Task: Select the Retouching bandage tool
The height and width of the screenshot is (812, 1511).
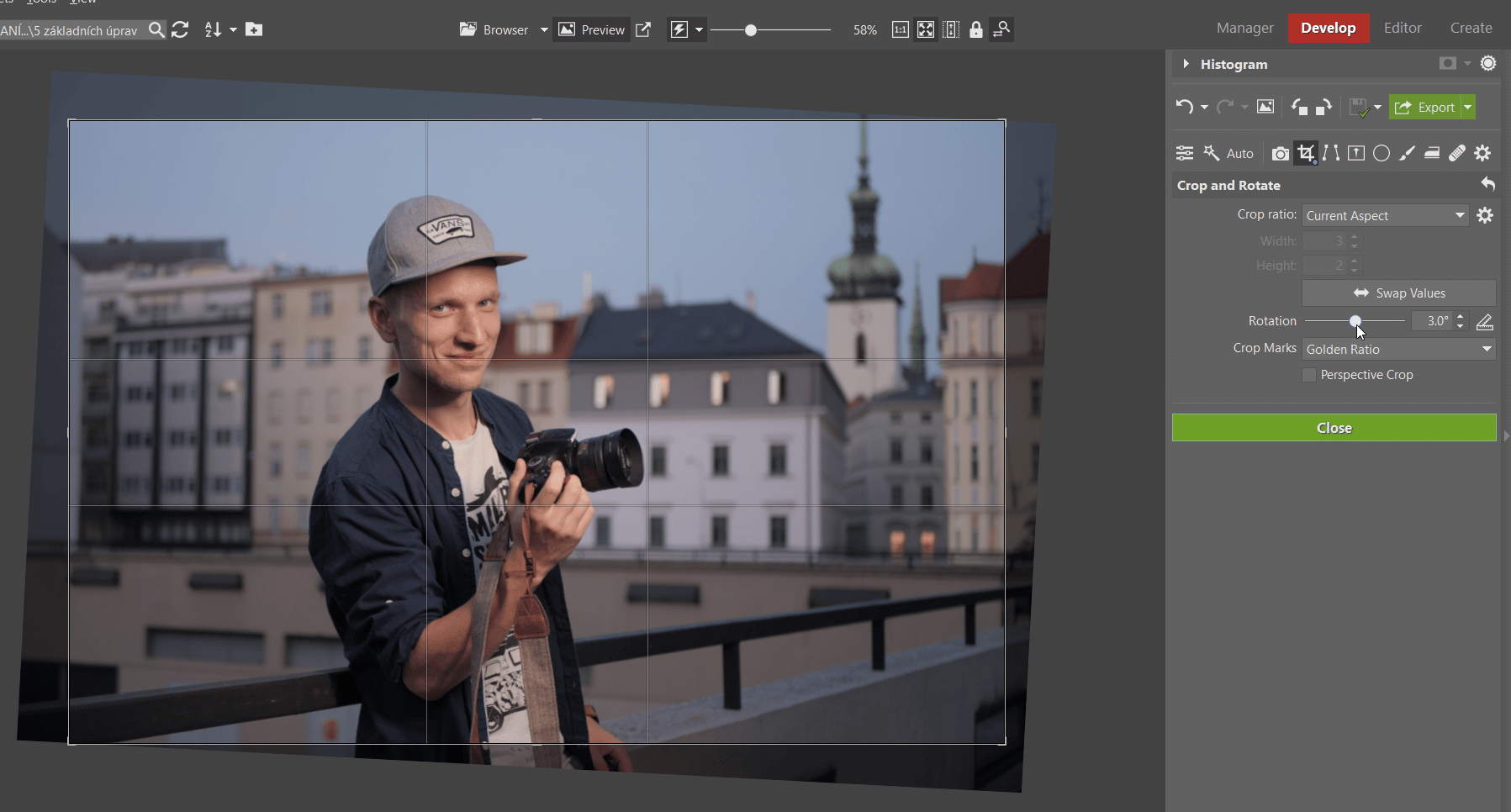Action: 1457,153
